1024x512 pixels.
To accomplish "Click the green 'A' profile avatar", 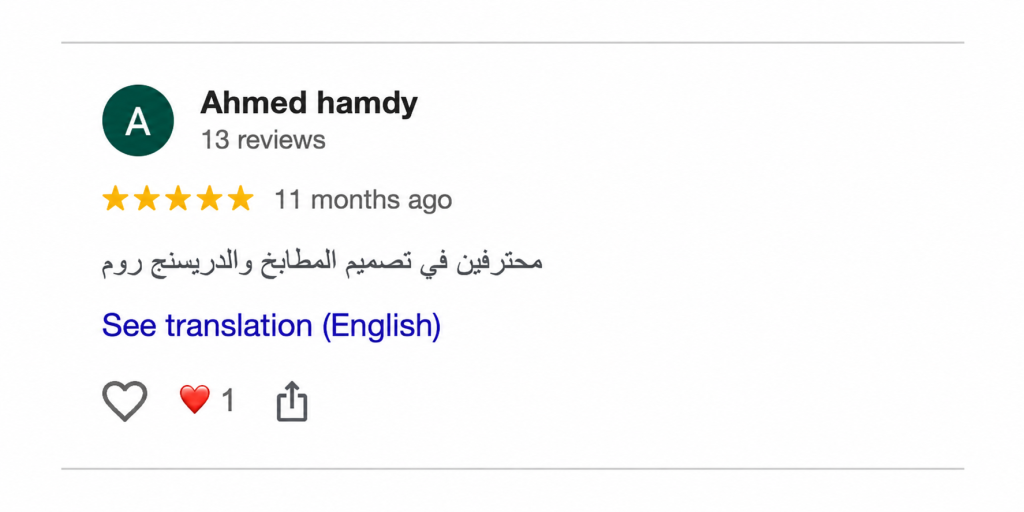I will tap(138, 120).
